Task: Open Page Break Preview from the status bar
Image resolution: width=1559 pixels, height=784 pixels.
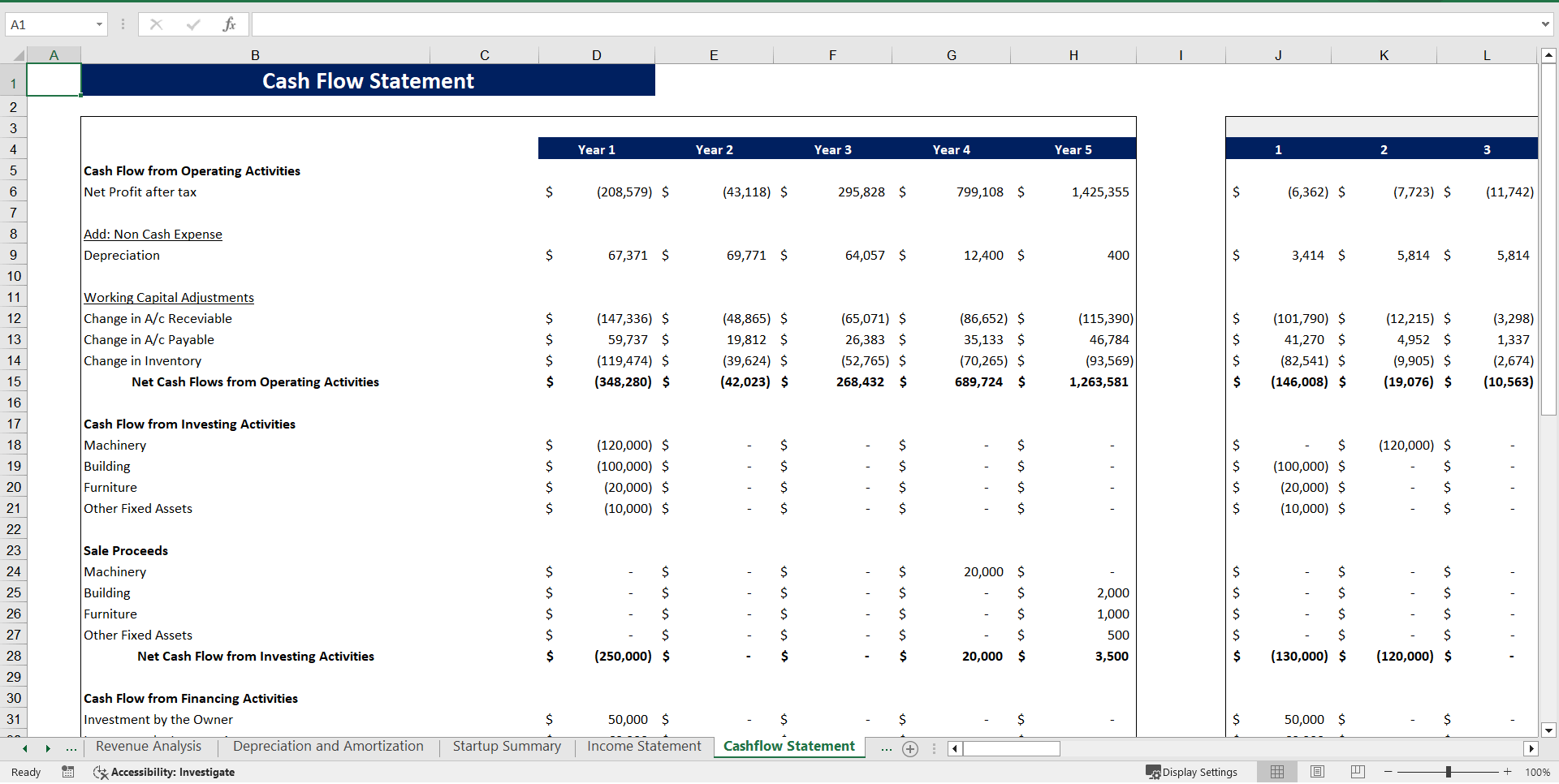Action: (1356, 772)
